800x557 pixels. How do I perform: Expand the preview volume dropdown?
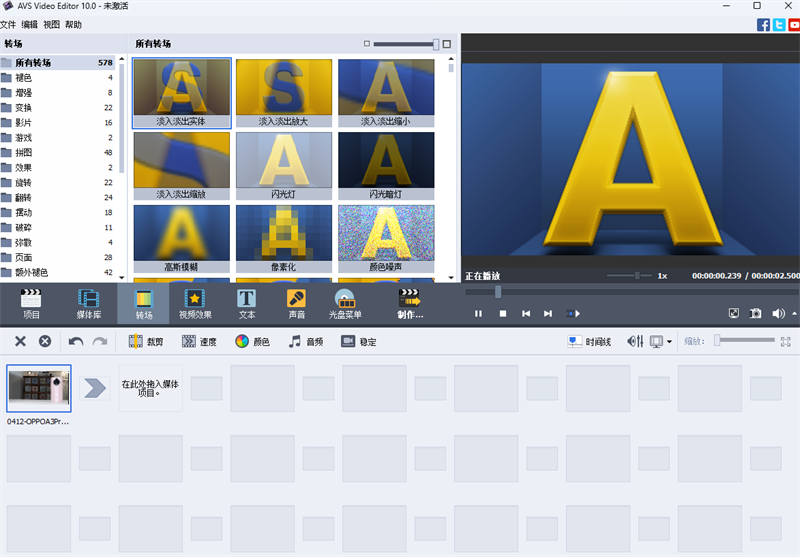[794, 314]
